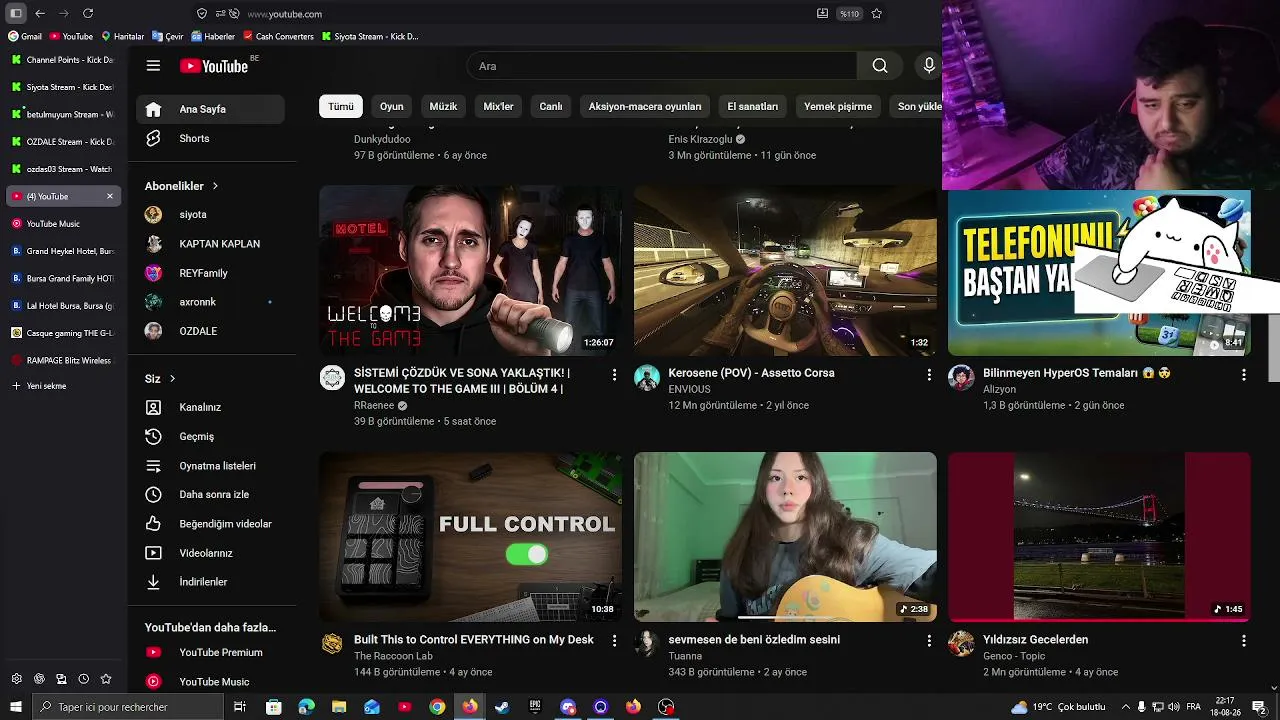Go back with the browser back arrow
The height and width of the screenshot is (720, 1280).
click(x=40, y=13)
